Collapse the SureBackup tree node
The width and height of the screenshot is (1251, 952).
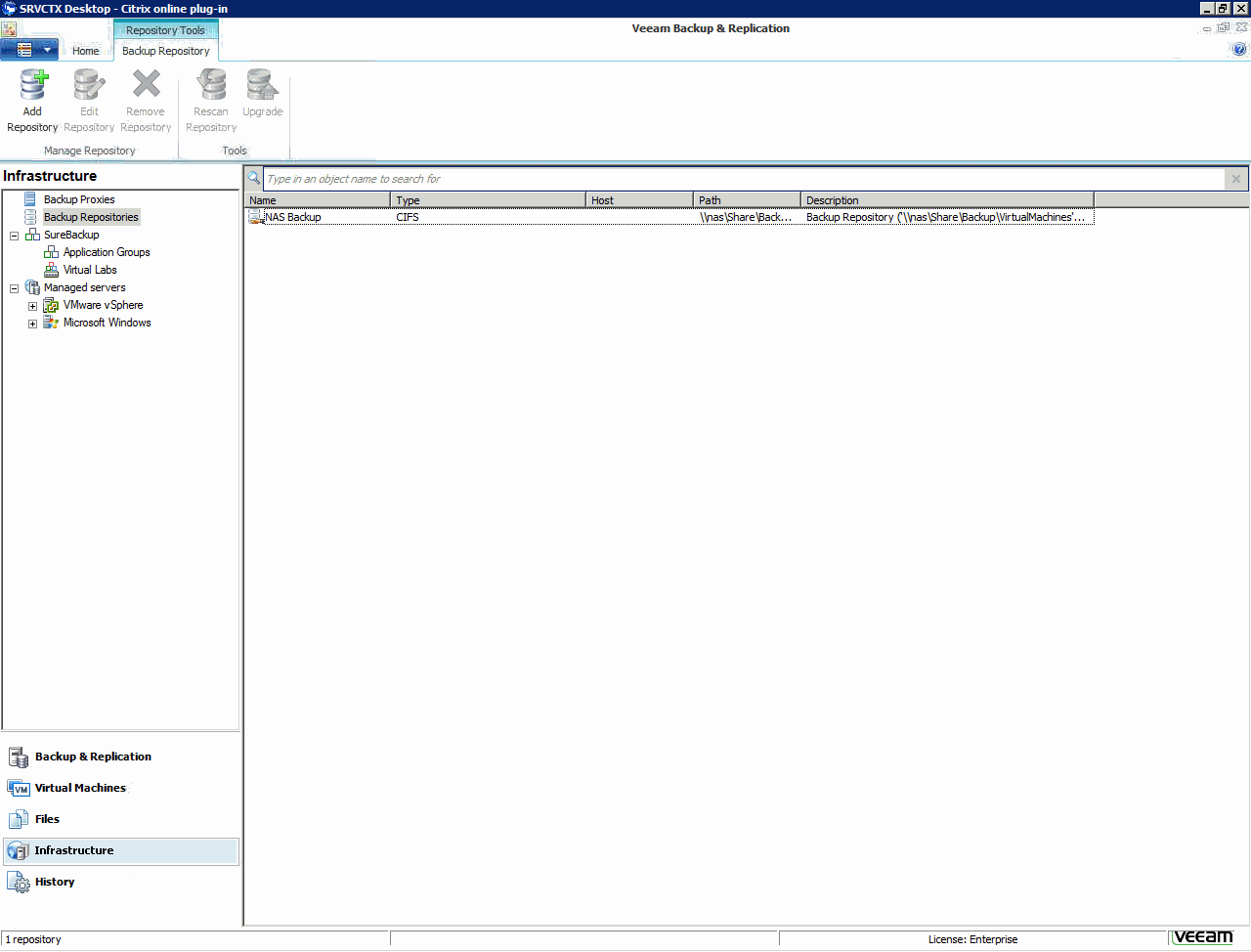pyautogui.click(x=14, y=236)
